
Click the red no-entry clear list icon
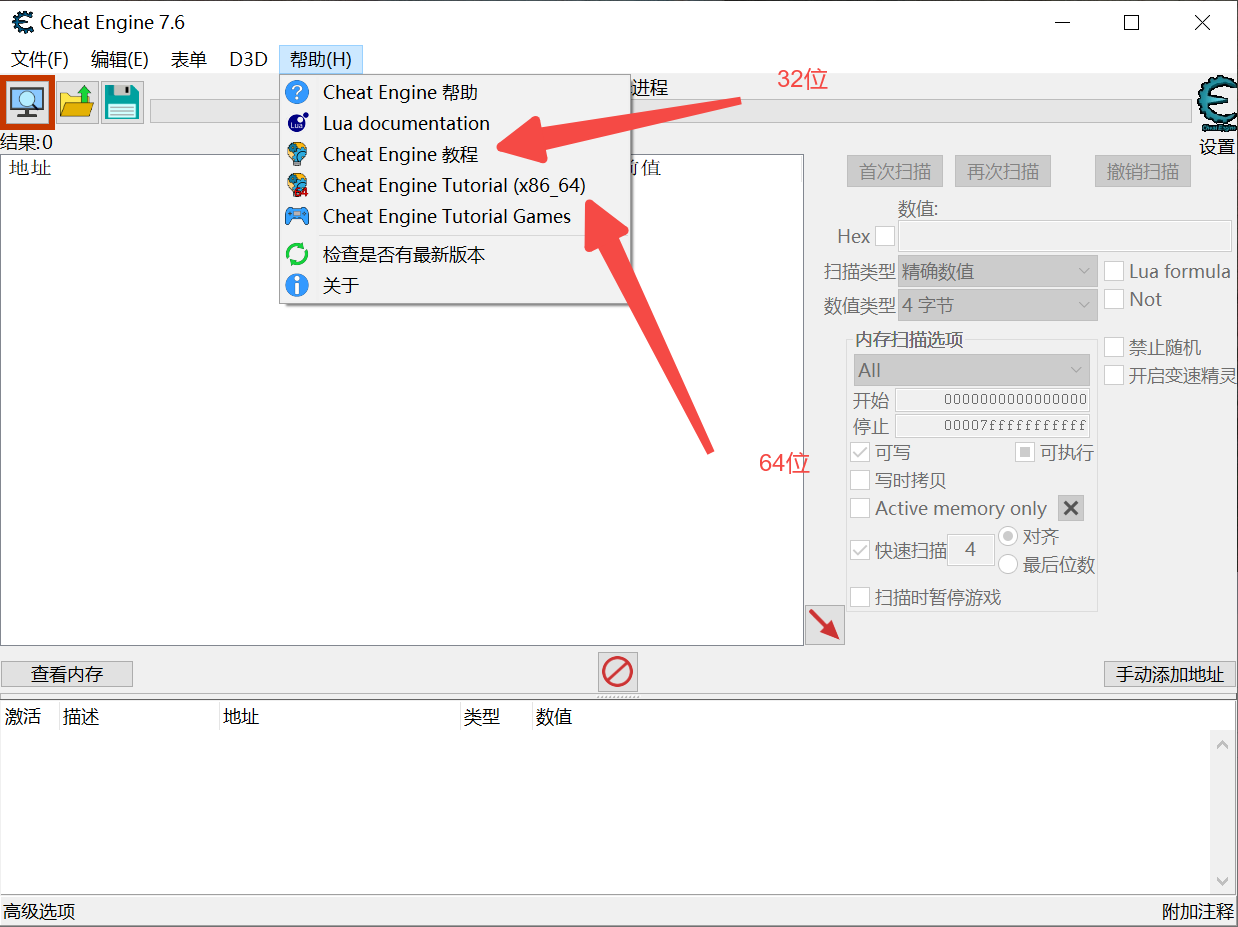618,672
